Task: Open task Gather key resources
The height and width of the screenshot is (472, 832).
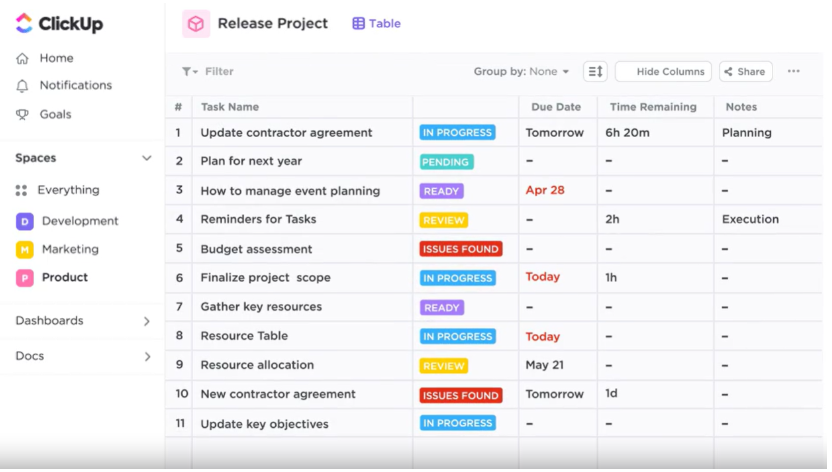Action: pos(261,307)
